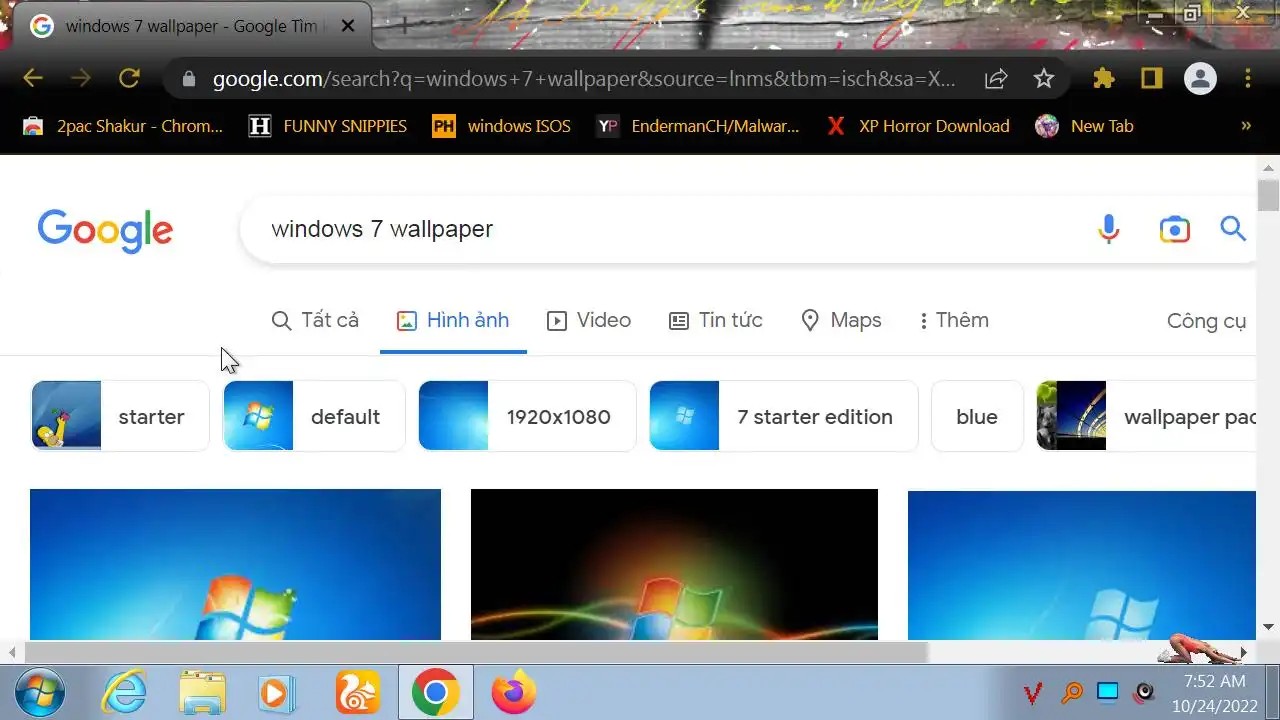Start voice search with microphone icon
The width and height of the screenshot is (1280, 720).
(1108, 229)
